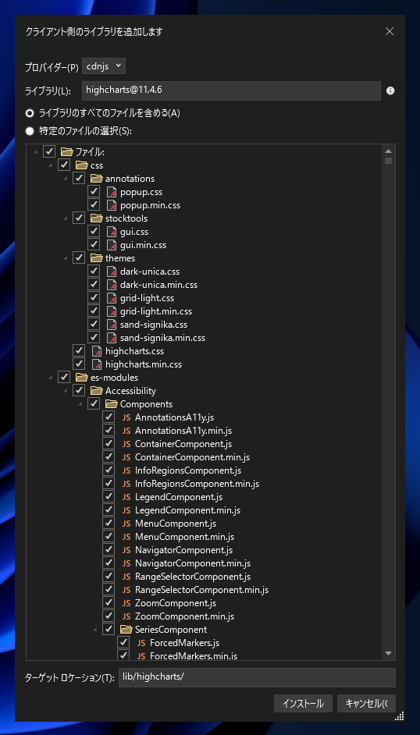
Task: Click the highcharts.css file icon
Action: [97, 351]
